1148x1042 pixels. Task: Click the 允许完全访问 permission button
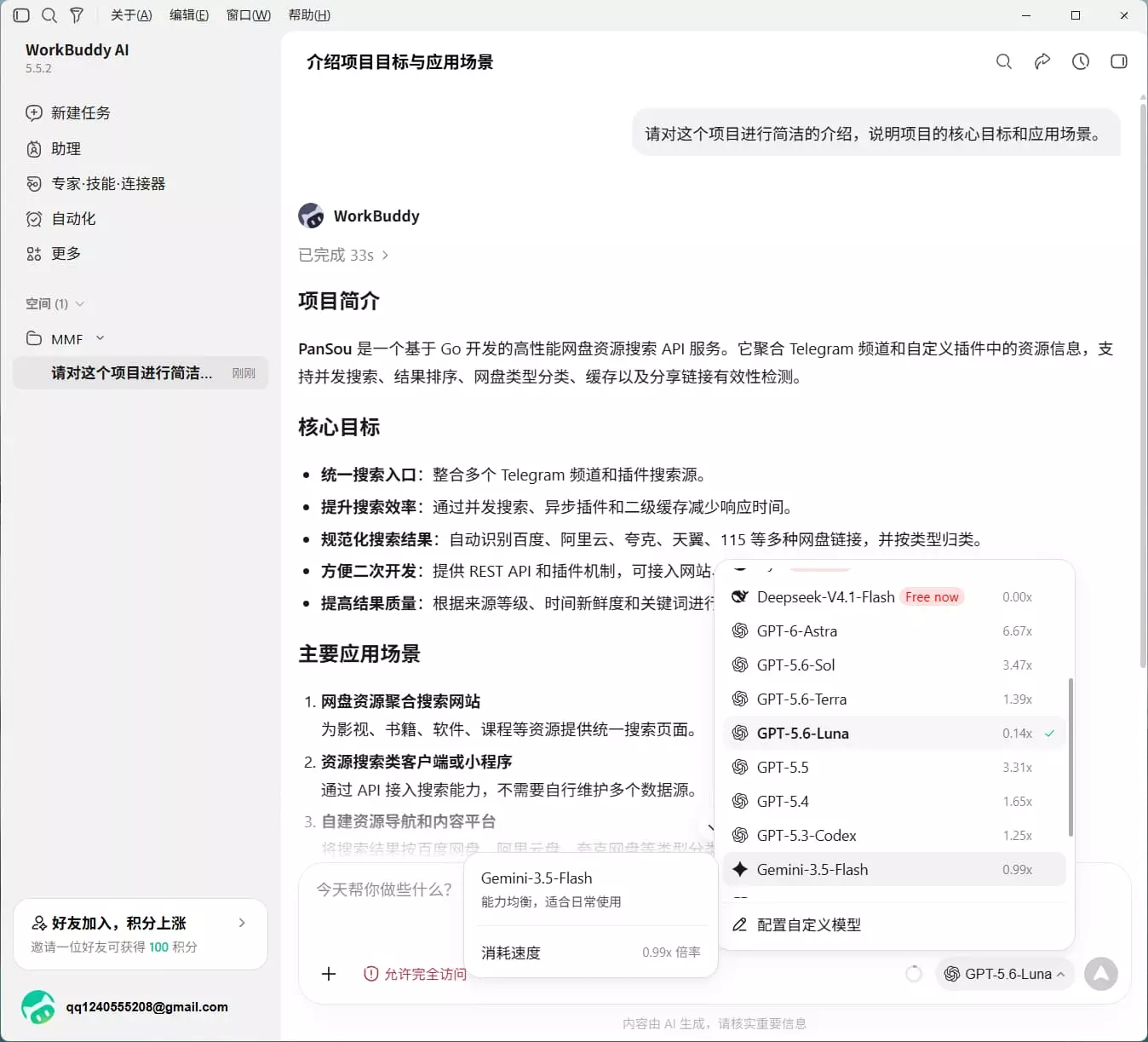(416, 974)
